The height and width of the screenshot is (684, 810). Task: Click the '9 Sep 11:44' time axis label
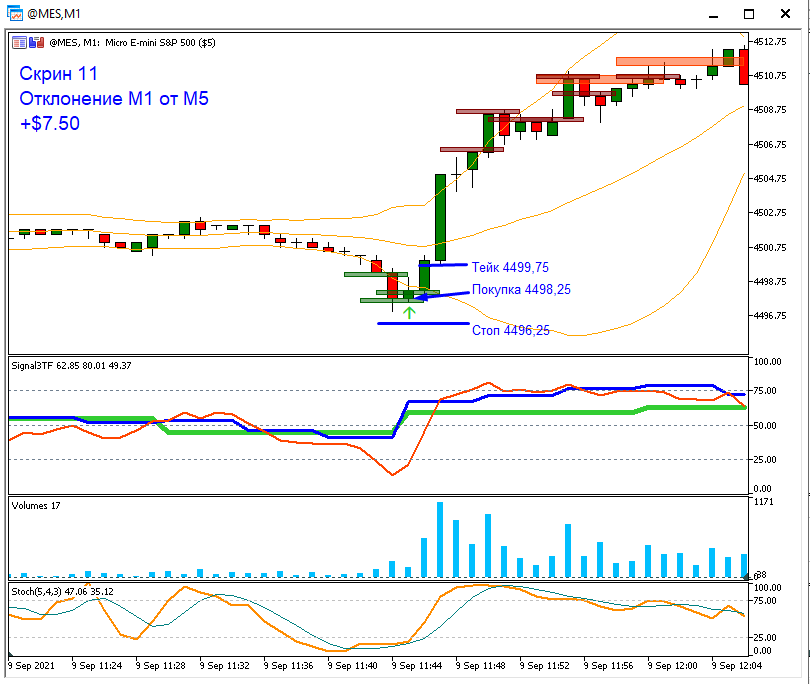[416, 665]
